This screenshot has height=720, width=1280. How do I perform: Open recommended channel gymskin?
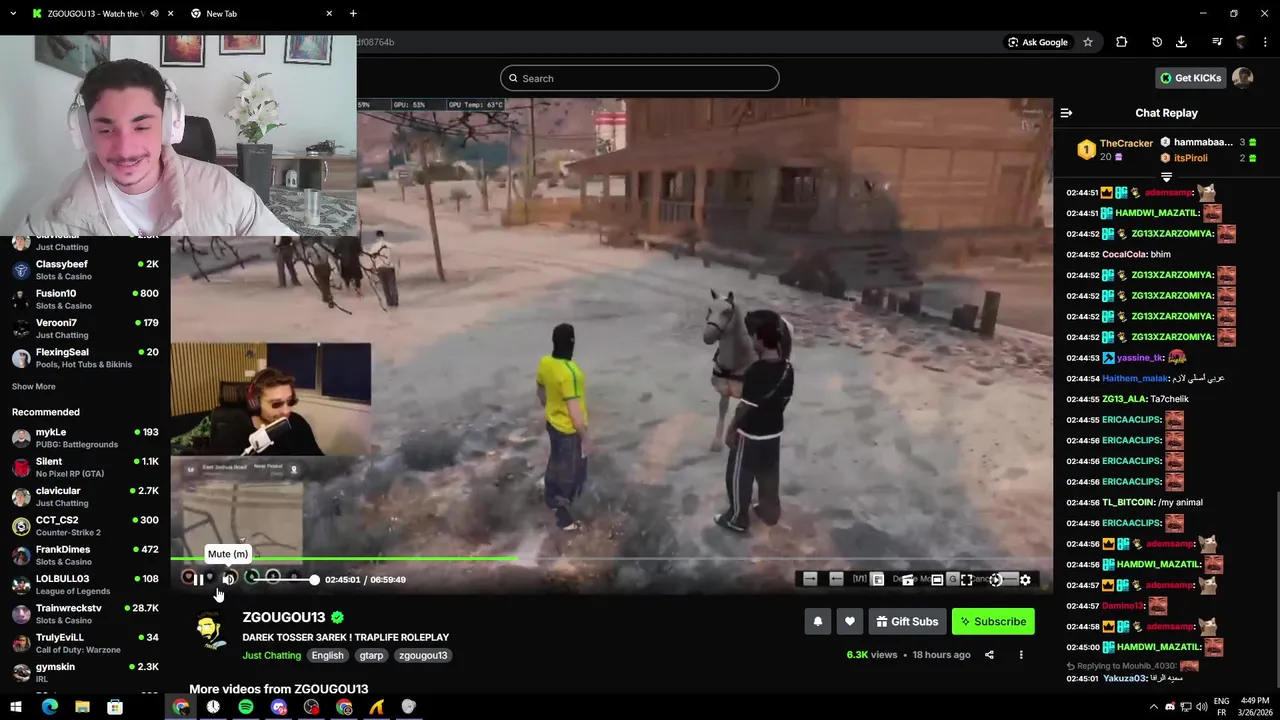(85, 672)
